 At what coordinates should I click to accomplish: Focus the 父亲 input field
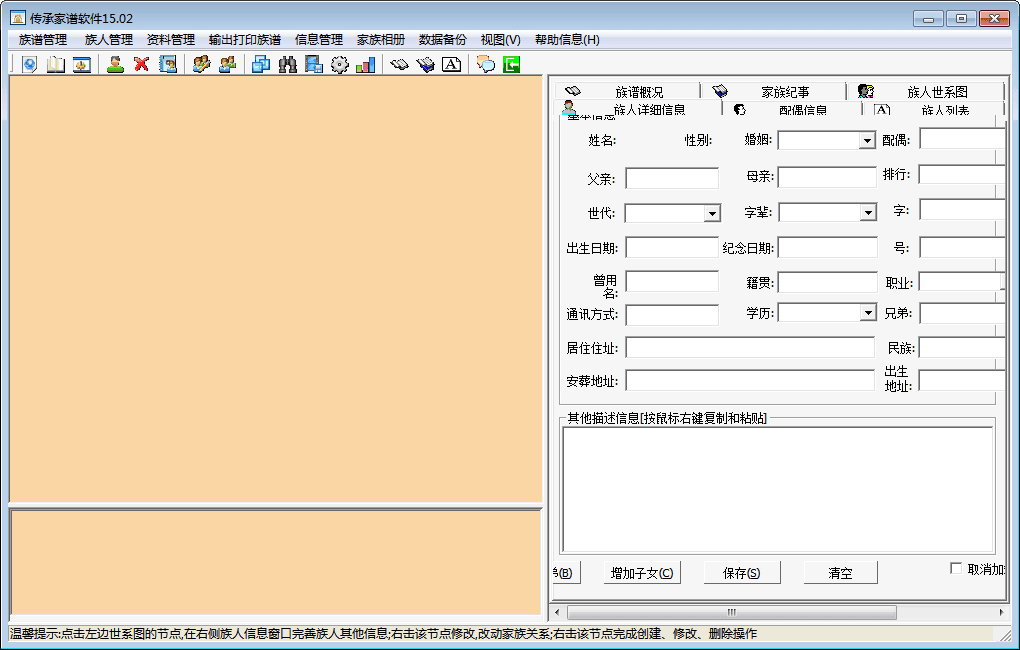click(x=672, y=178)
